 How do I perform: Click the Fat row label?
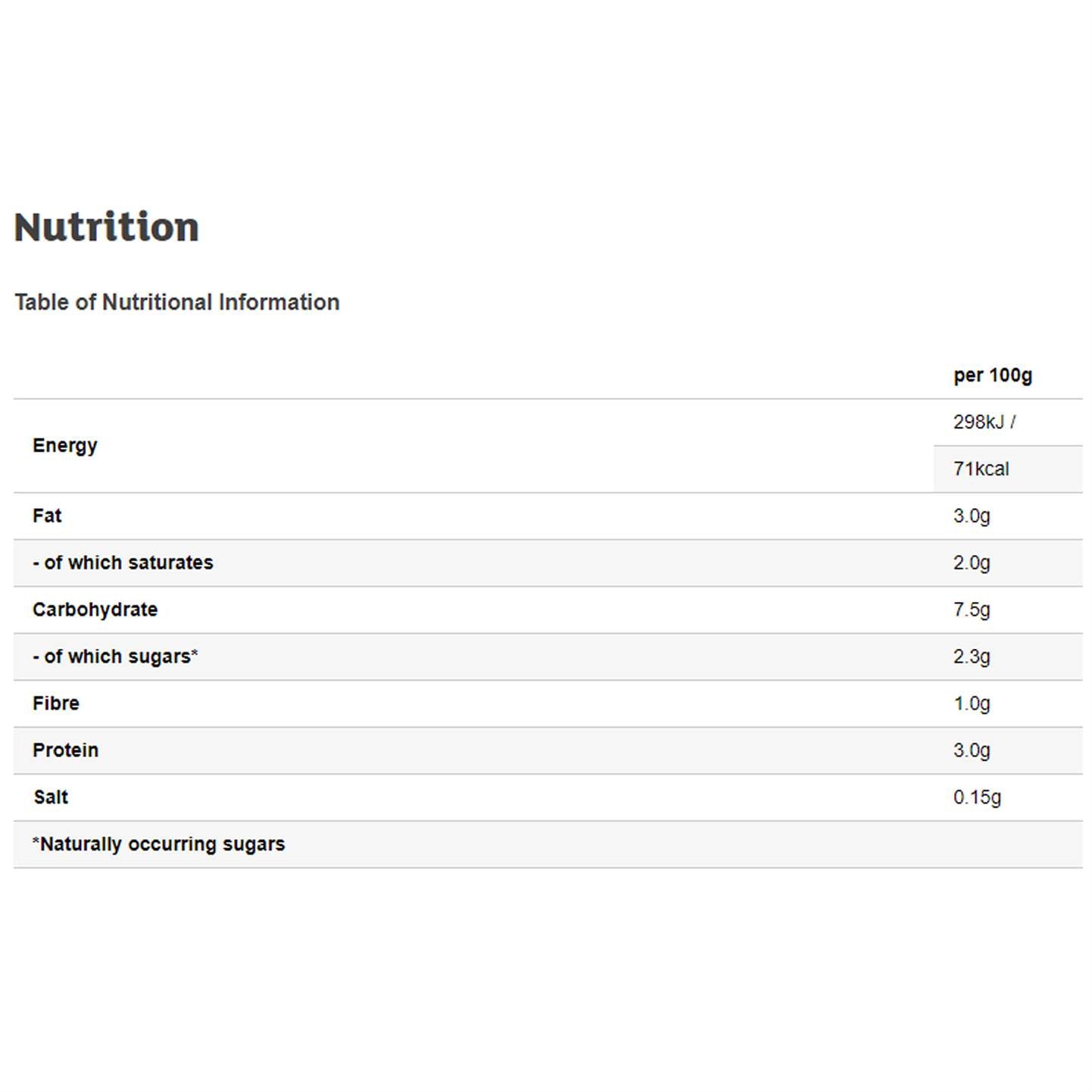click(x=47, y=516)
